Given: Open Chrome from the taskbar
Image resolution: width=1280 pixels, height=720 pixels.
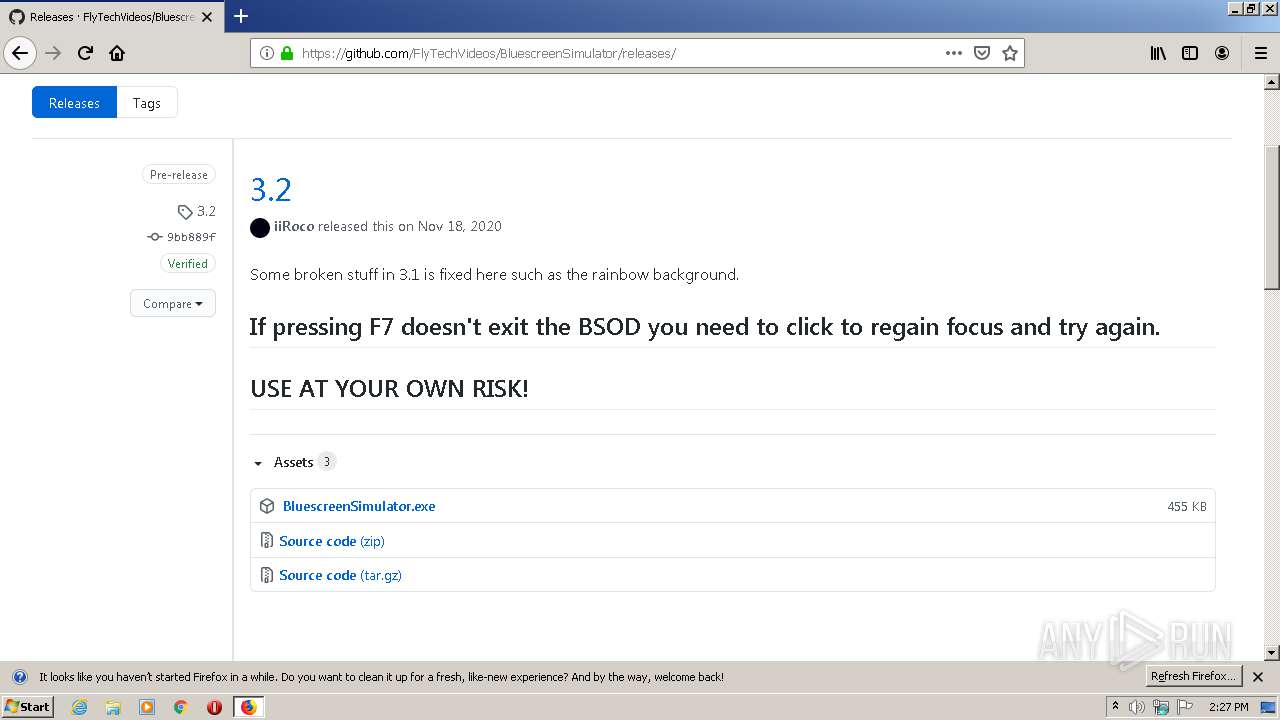Looking at the screenshot, I should (181, 707).
